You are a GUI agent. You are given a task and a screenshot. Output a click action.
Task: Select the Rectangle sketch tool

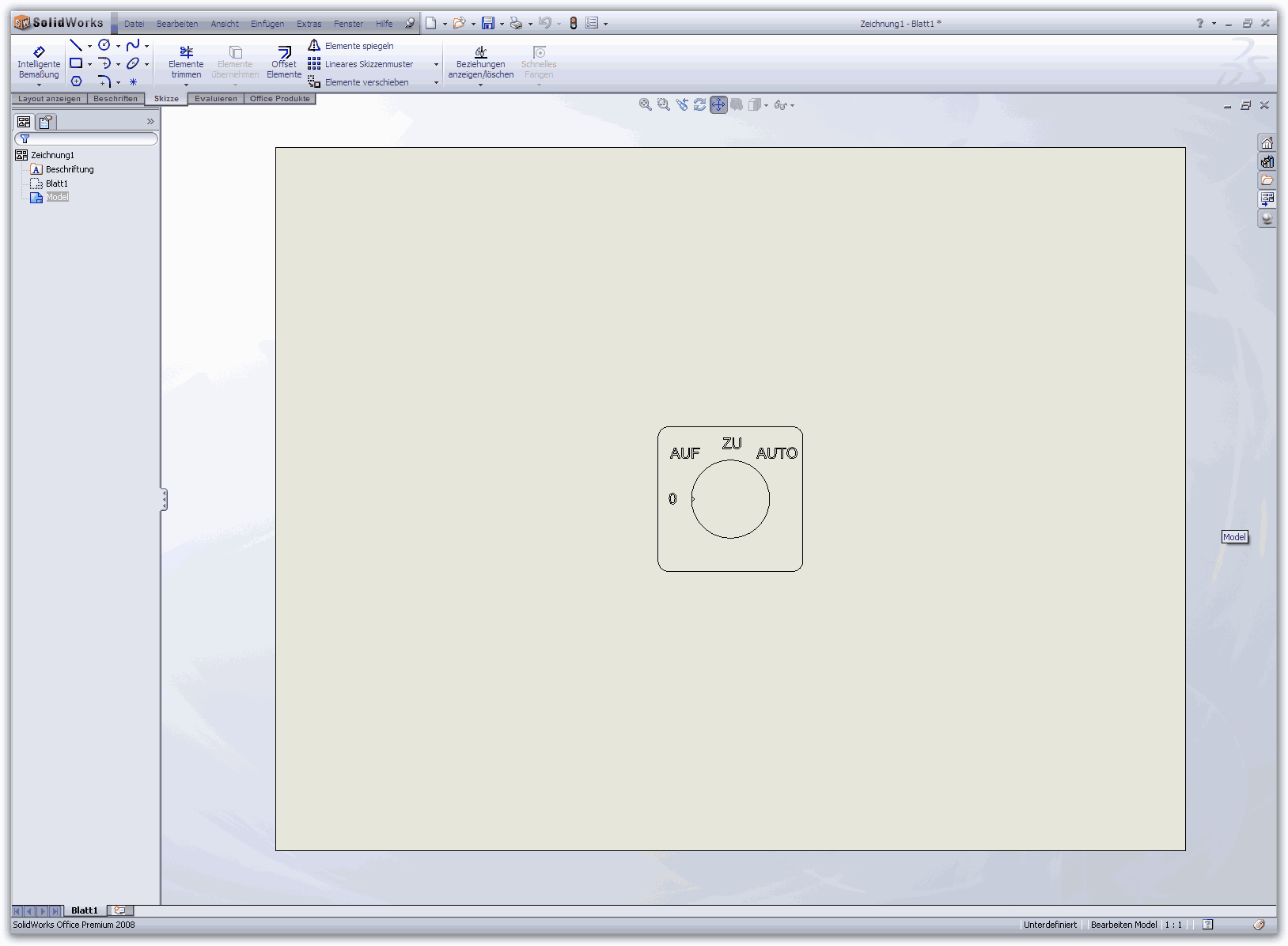pyautogui.click(x=76, y=63)
